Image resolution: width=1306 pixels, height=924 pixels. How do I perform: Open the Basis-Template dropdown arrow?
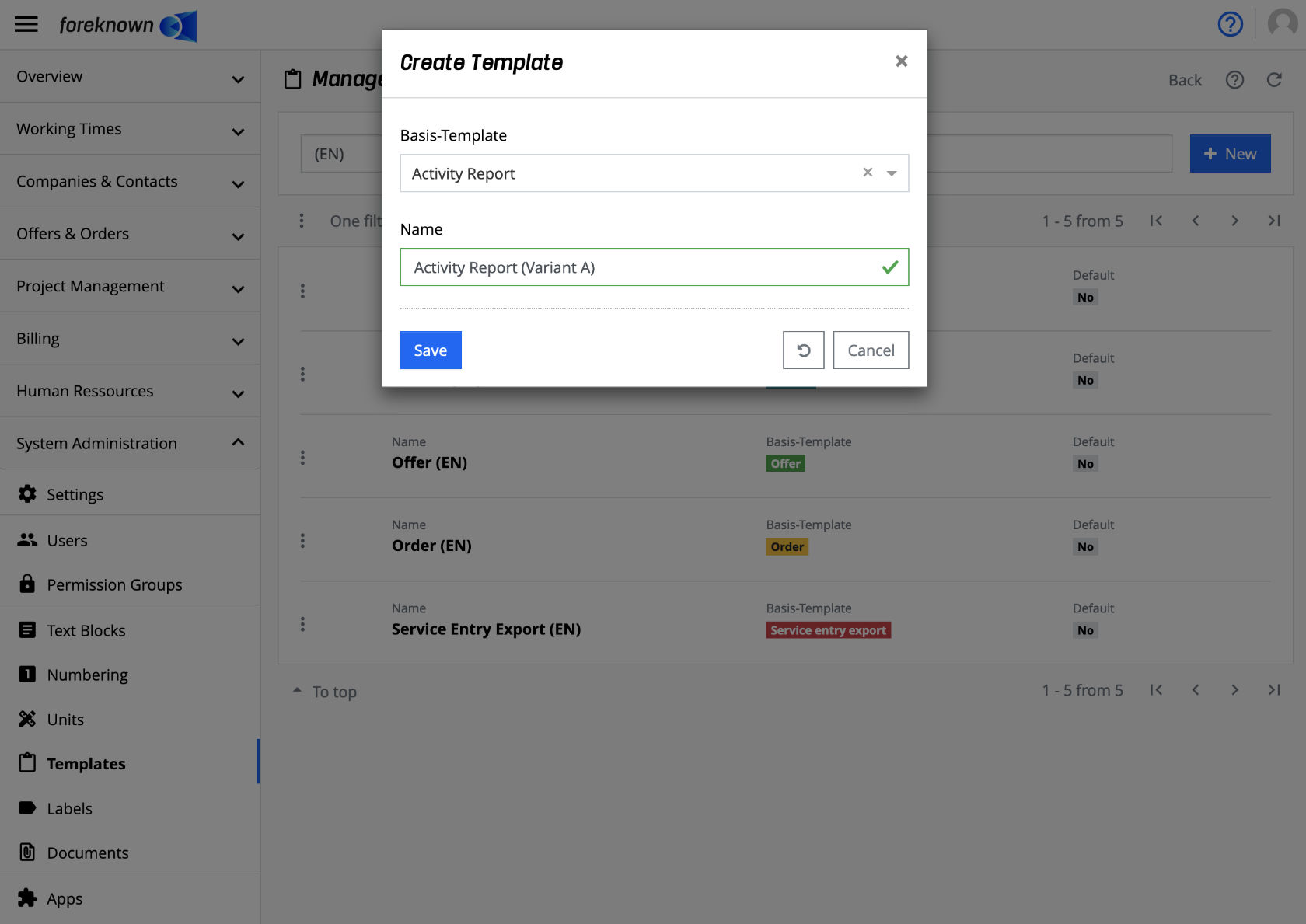(892, 173)
